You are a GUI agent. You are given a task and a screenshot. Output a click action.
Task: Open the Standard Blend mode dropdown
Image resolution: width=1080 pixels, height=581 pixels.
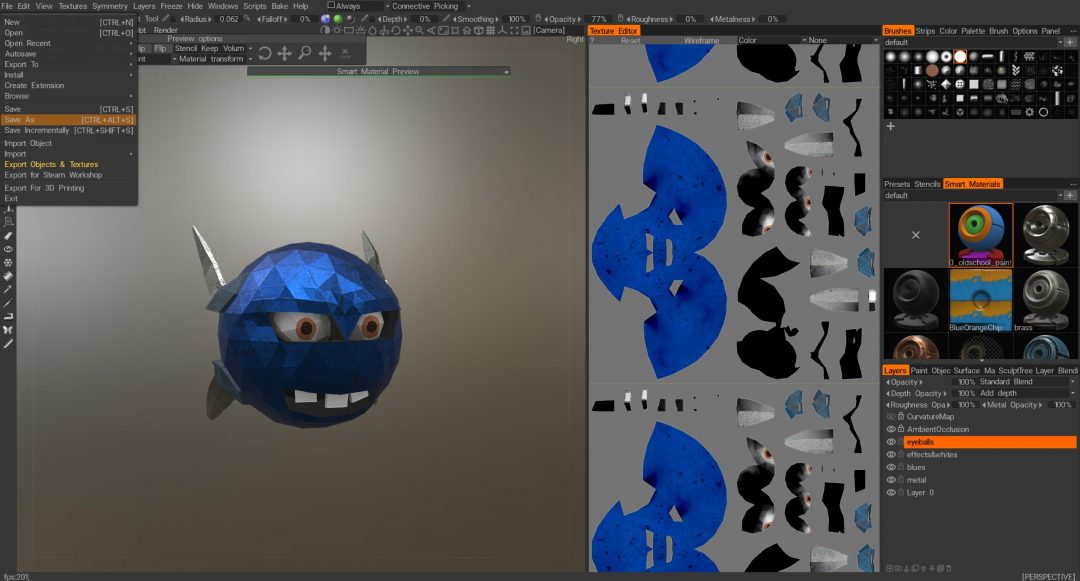pyautogui.click(x=1026, y=381)
